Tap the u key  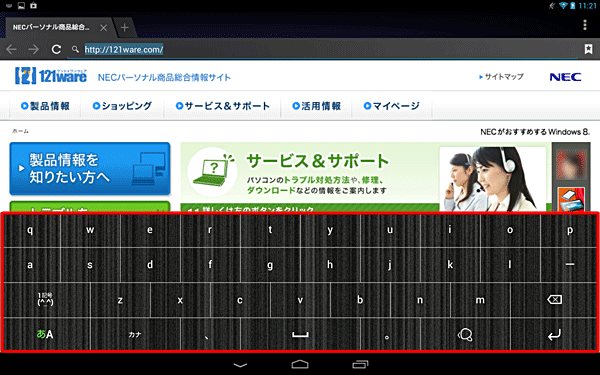click(390, 230)
